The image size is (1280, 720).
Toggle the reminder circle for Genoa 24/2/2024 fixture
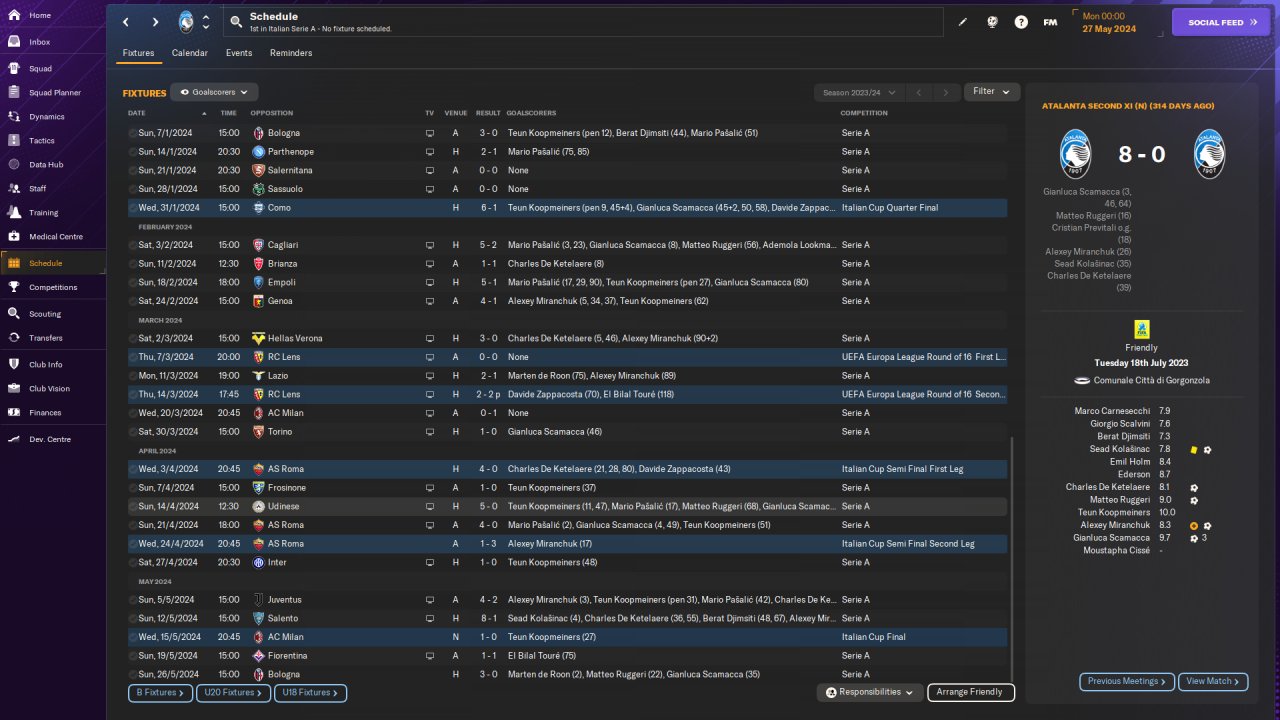133,301
